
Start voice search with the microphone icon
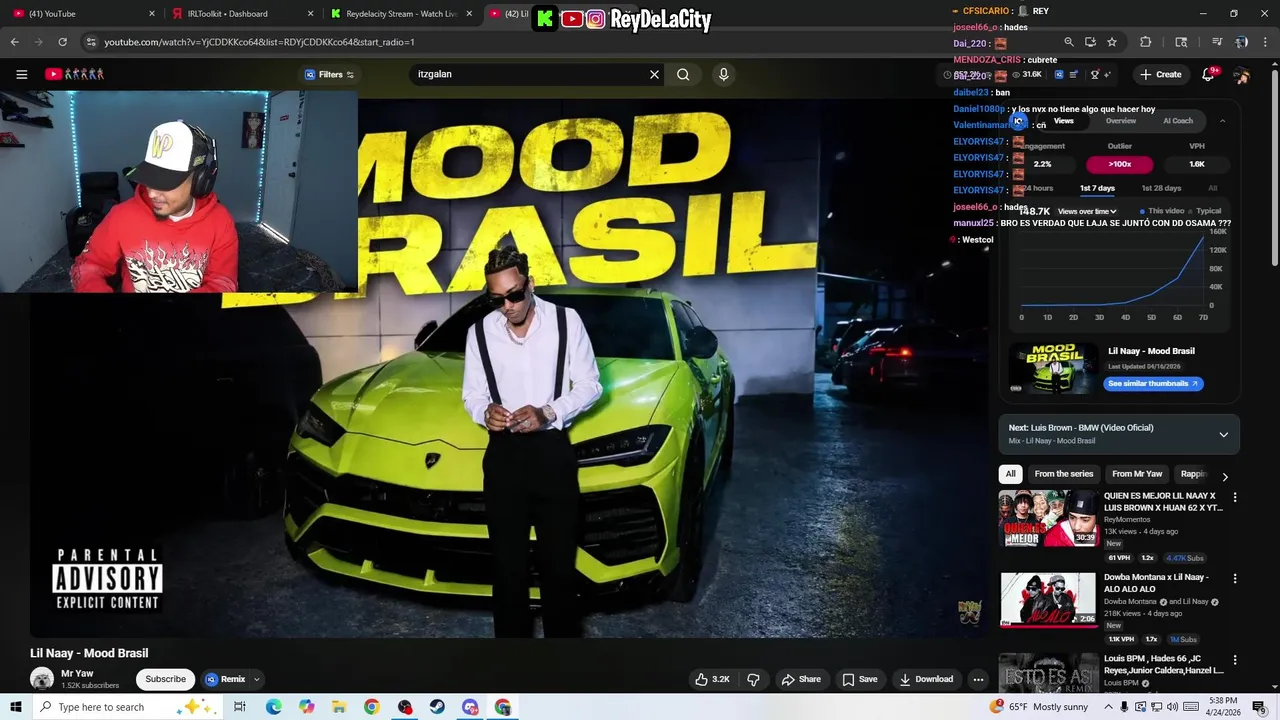pos(723,74)
